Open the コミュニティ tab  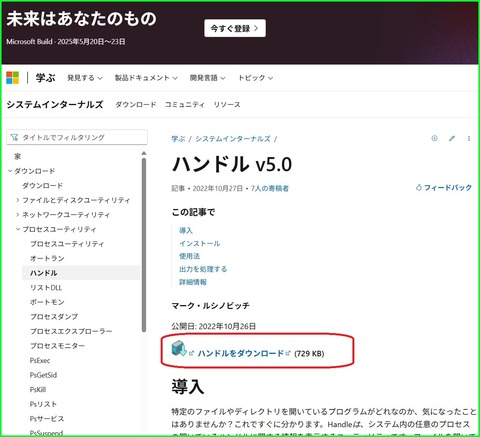pos(185,105)
